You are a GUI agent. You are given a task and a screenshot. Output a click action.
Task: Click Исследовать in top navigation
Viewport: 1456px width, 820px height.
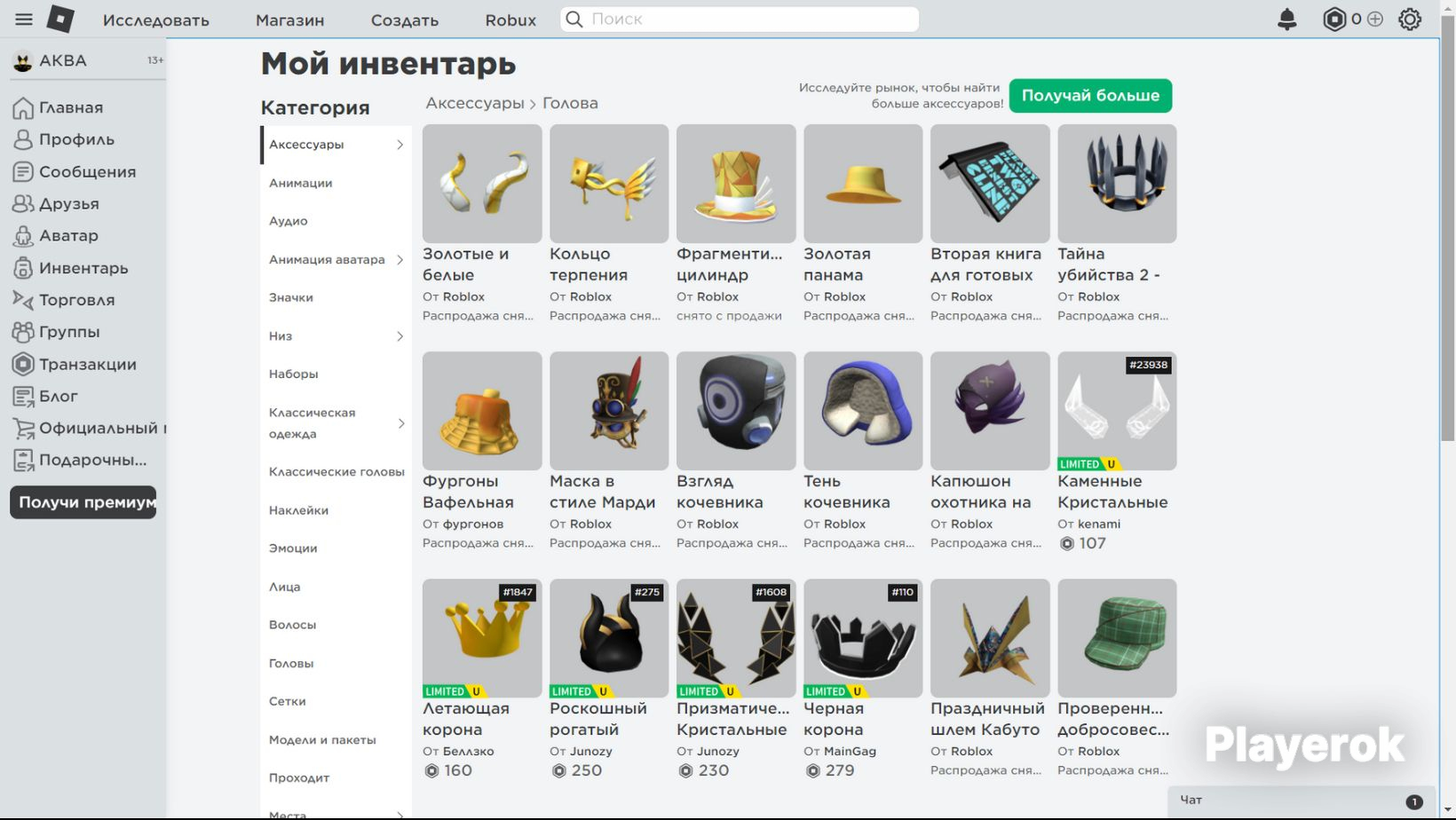(156, 20)
